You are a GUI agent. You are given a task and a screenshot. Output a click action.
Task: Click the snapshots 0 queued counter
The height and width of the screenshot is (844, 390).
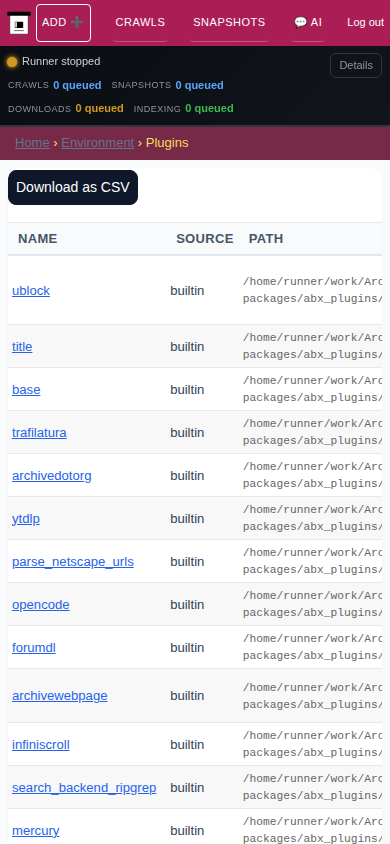coord(199,85)
